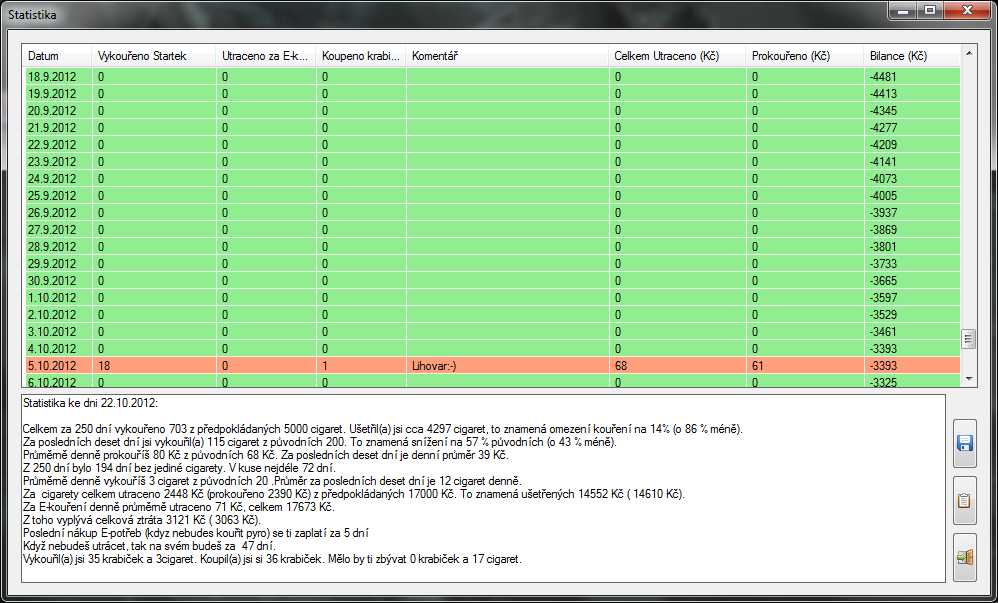Click the clipboard copy icon button

(x=964, y=501)
